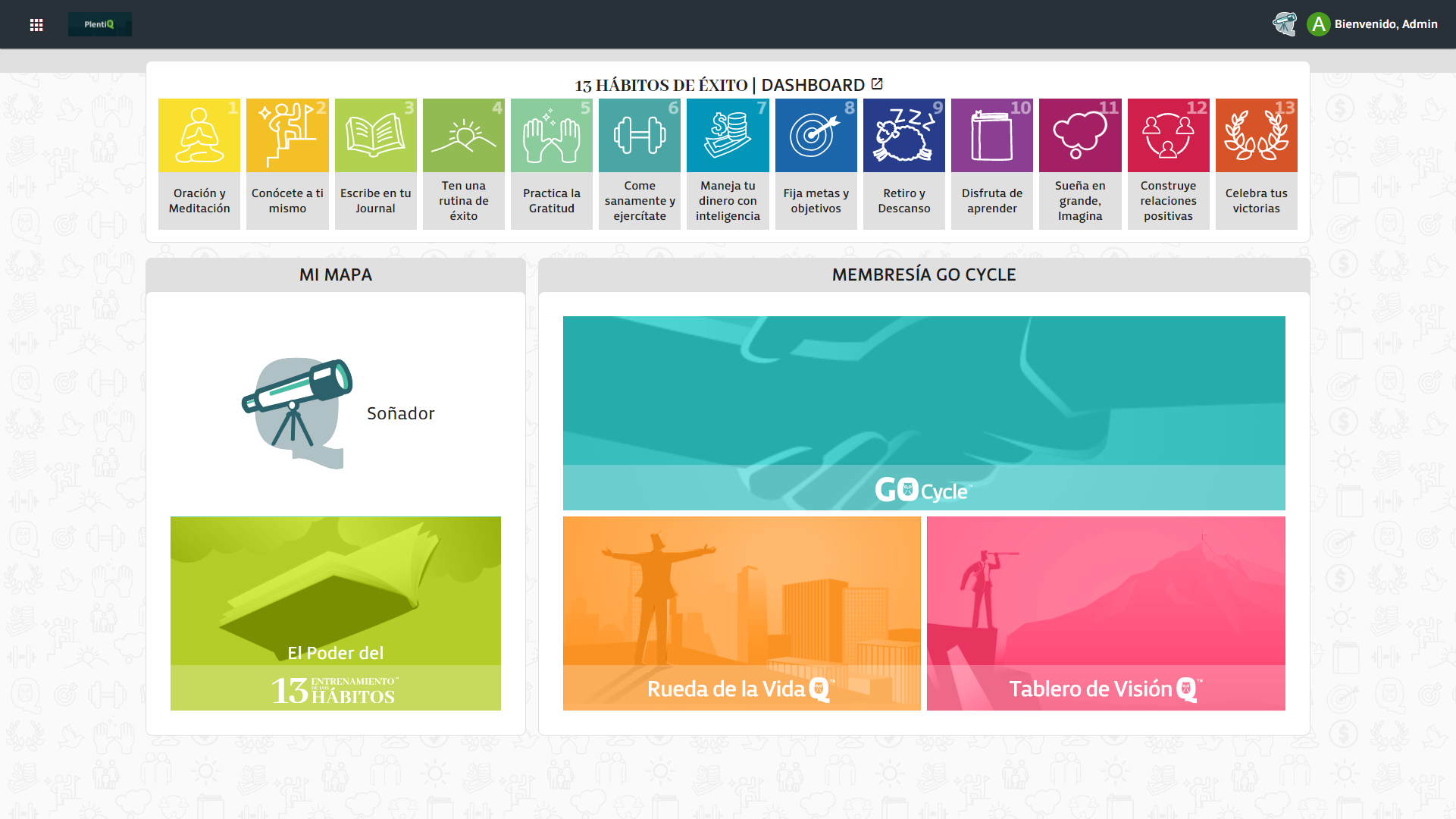1456x819 pixels.
Task: Click the Ten una rutina de éxito label
Action: [464, 201]
